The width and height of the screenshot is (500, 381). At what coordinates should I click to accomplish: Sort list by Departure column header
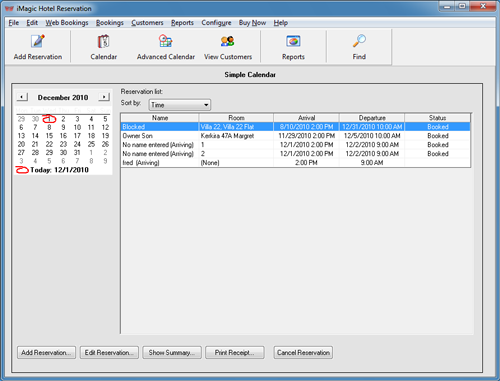(372, 118)
